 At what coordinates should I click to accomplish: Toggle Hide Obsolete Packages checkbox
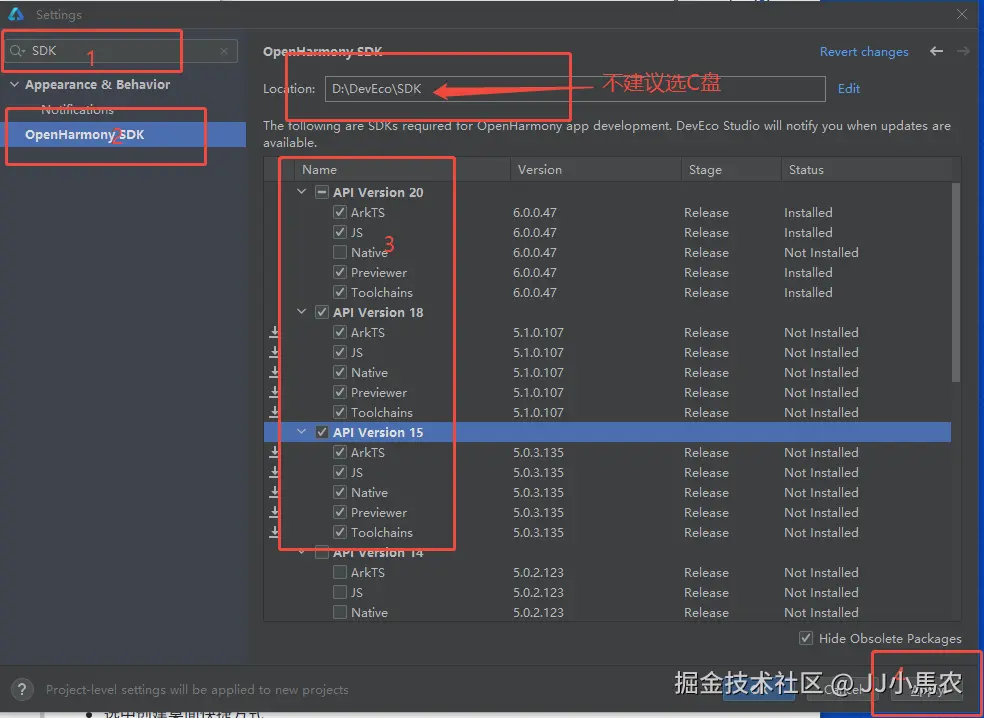pyautogui.click(x=806, y=638)
